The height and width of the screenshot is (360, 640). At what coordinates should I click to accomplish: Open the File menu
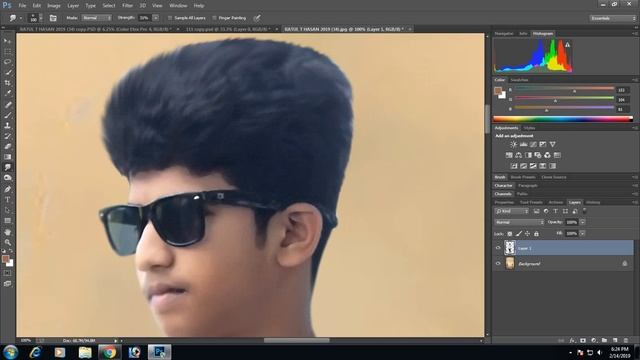[x=22, y=6]
